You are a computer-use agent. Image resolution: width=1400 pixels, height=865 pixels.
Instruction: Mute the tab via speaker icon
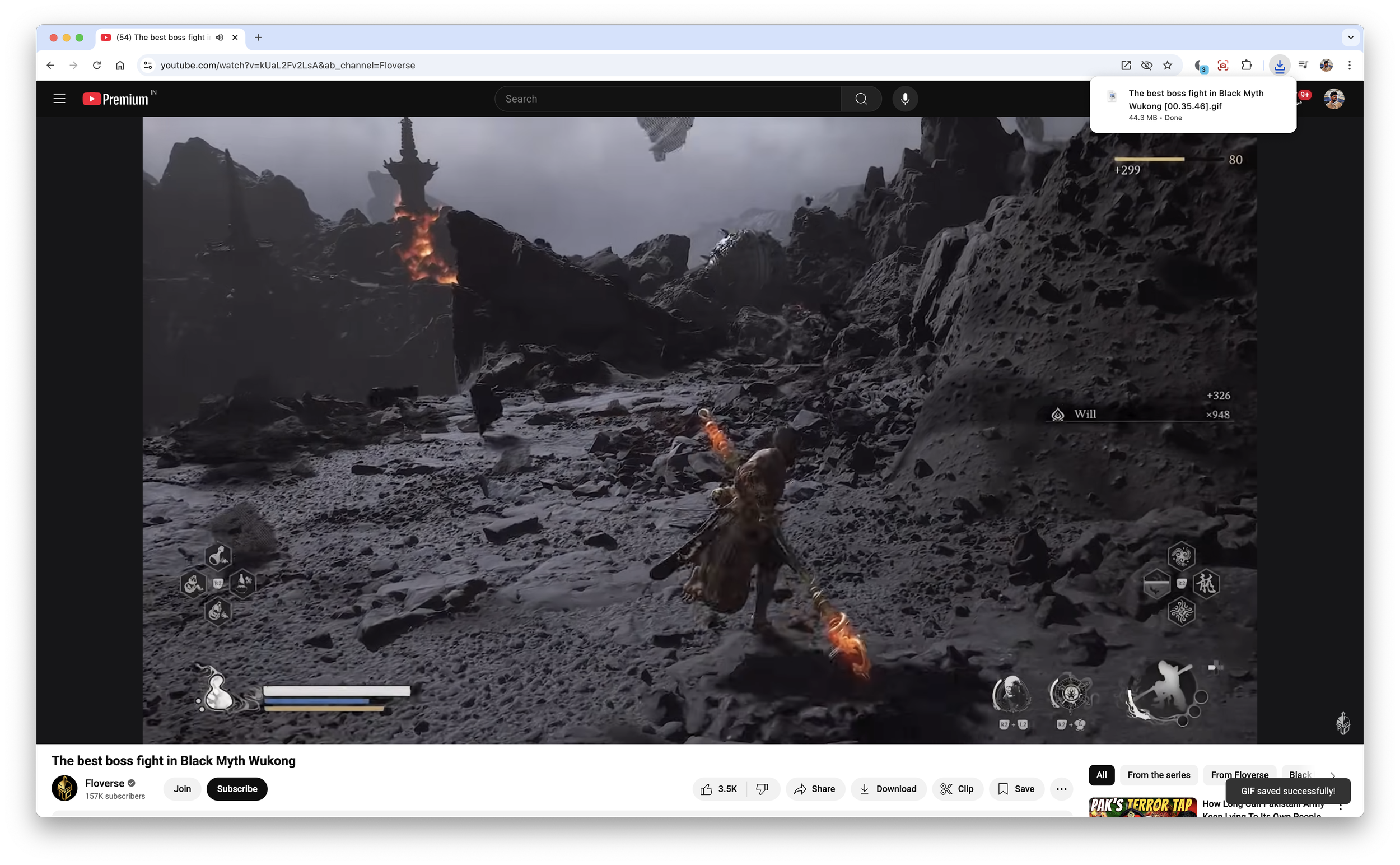[220, 37]
